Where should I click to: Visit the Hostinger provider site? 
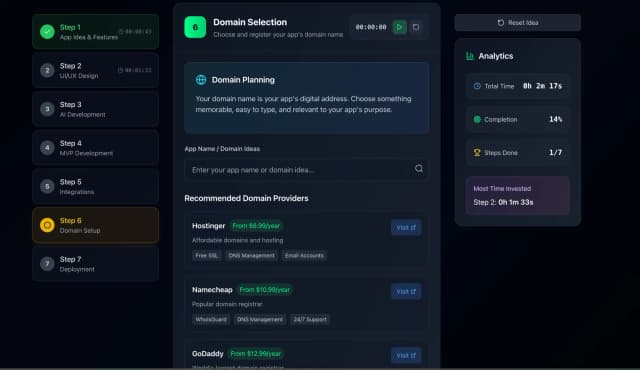(x=406, y=228)
